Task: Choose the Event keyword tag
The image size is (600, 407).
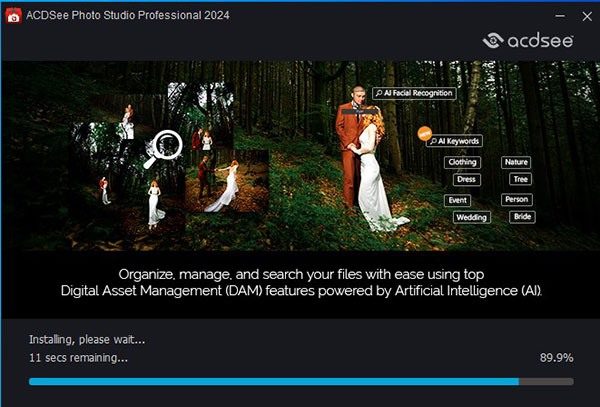Action: coord(457,200)
